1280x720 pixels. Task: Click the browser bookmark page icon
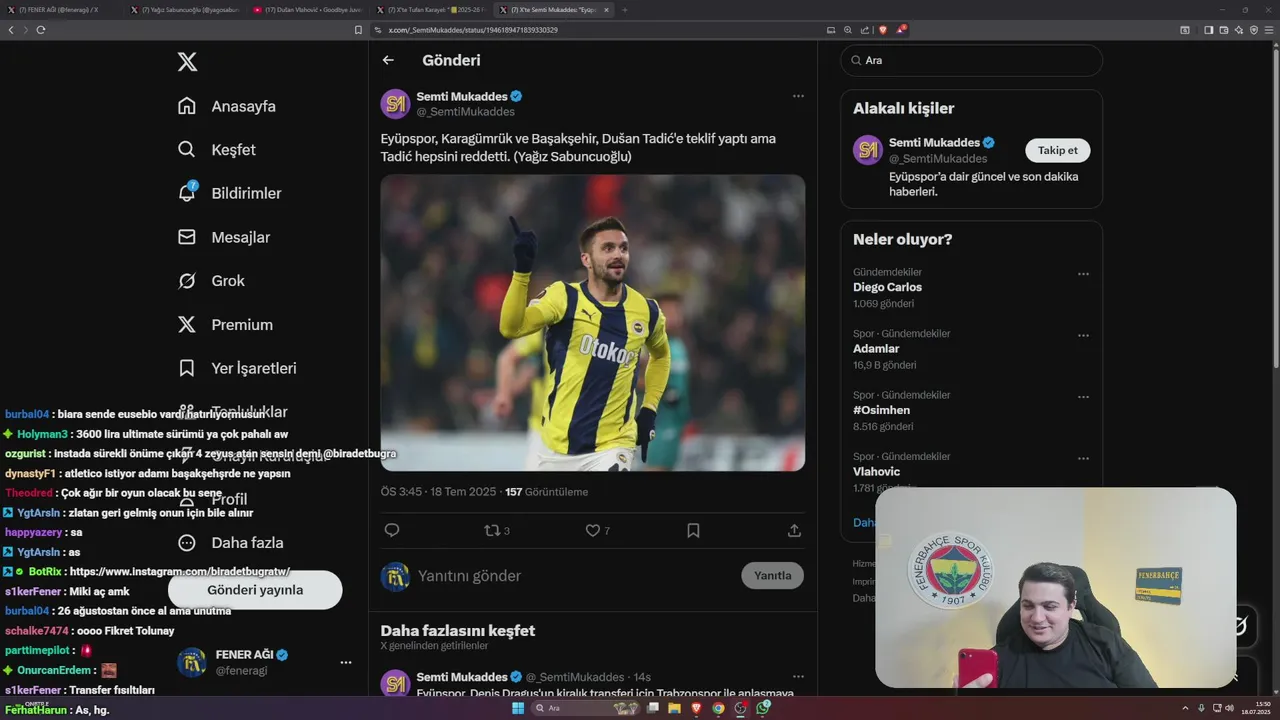[359, 30]
